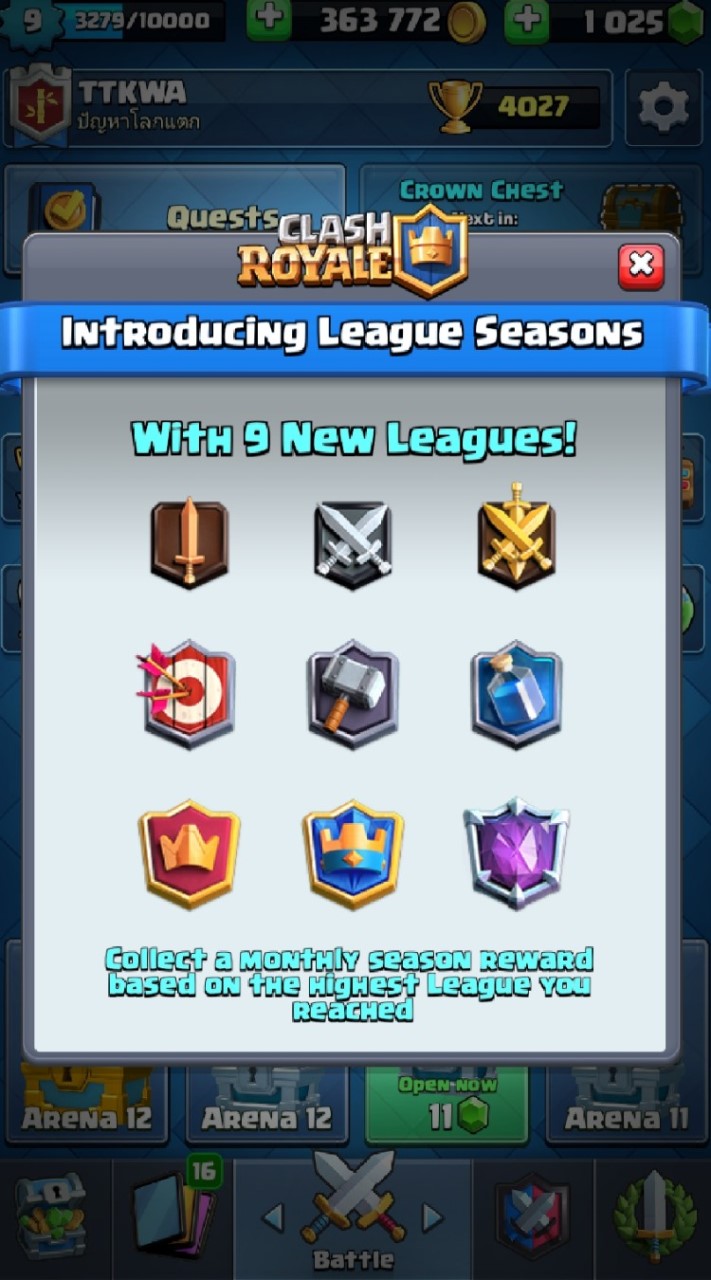Screen dimensions: 711x1280
Task: Select the blue crown league badge
Action: click(353, 853)
